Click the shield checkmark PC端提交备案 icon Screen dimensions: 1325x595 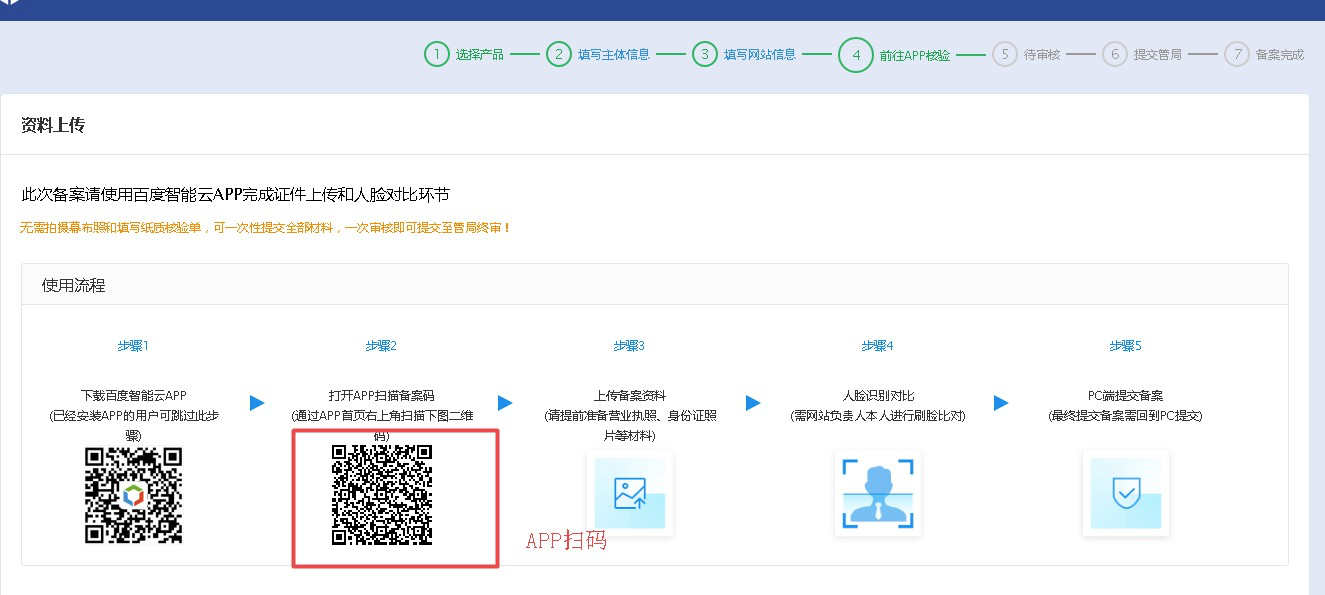[x=1126, y=493]
